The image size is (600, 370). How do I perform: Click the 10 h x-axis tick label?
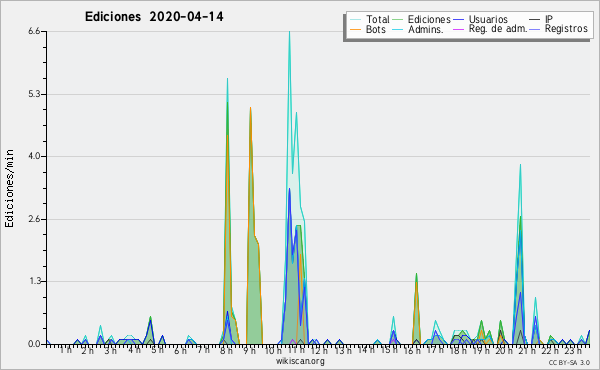[273, 350]
